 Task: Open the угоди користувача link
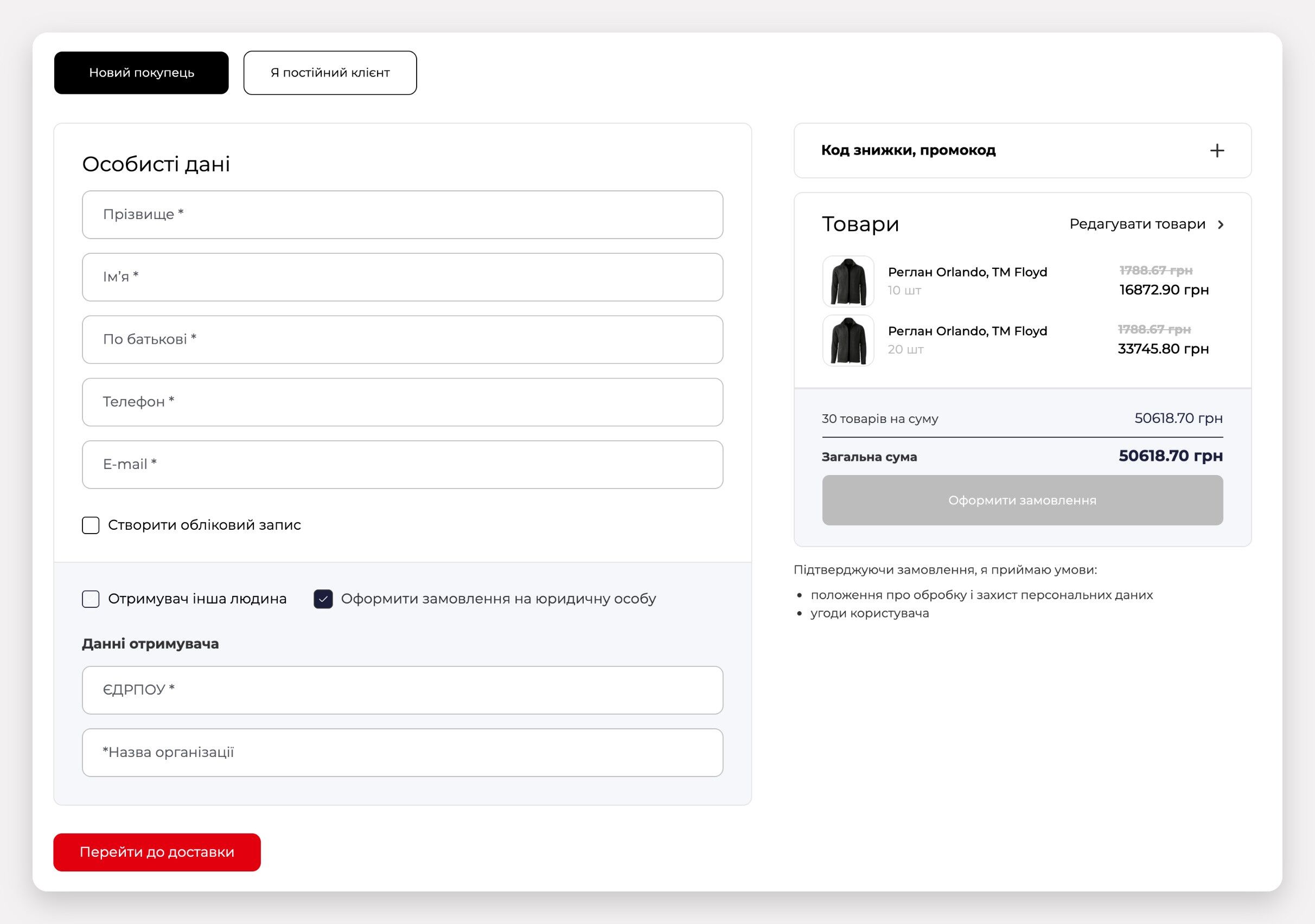[x=870, y=613]
